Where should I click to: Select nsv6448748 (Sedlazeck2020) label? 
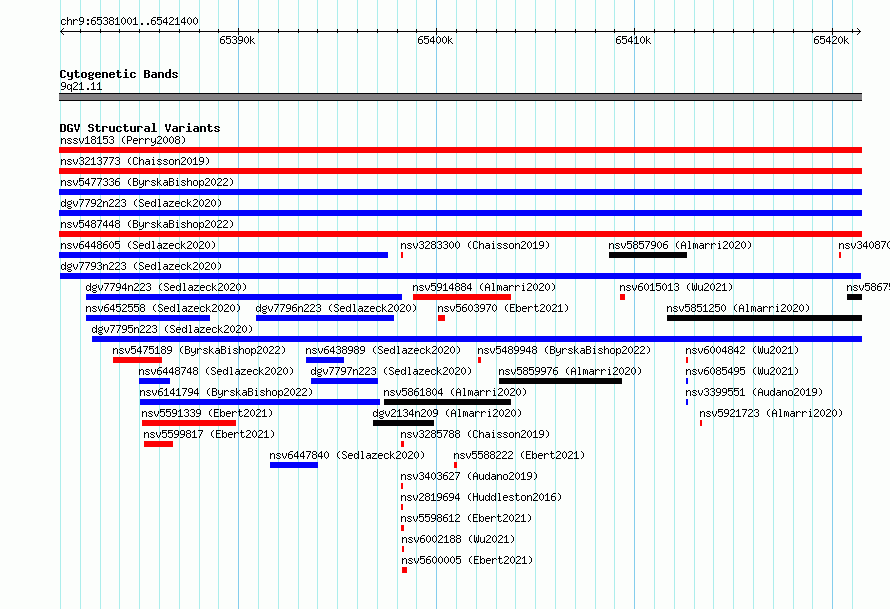pos(216,371)
